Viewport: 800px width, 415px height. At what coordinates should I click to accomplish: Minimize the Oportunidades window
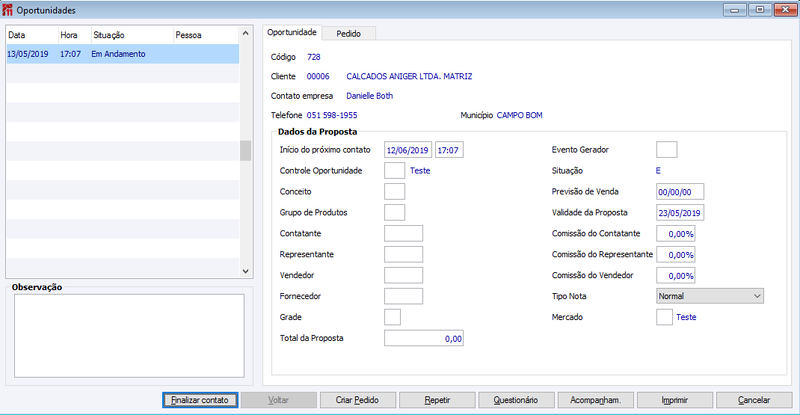point(735,10)
